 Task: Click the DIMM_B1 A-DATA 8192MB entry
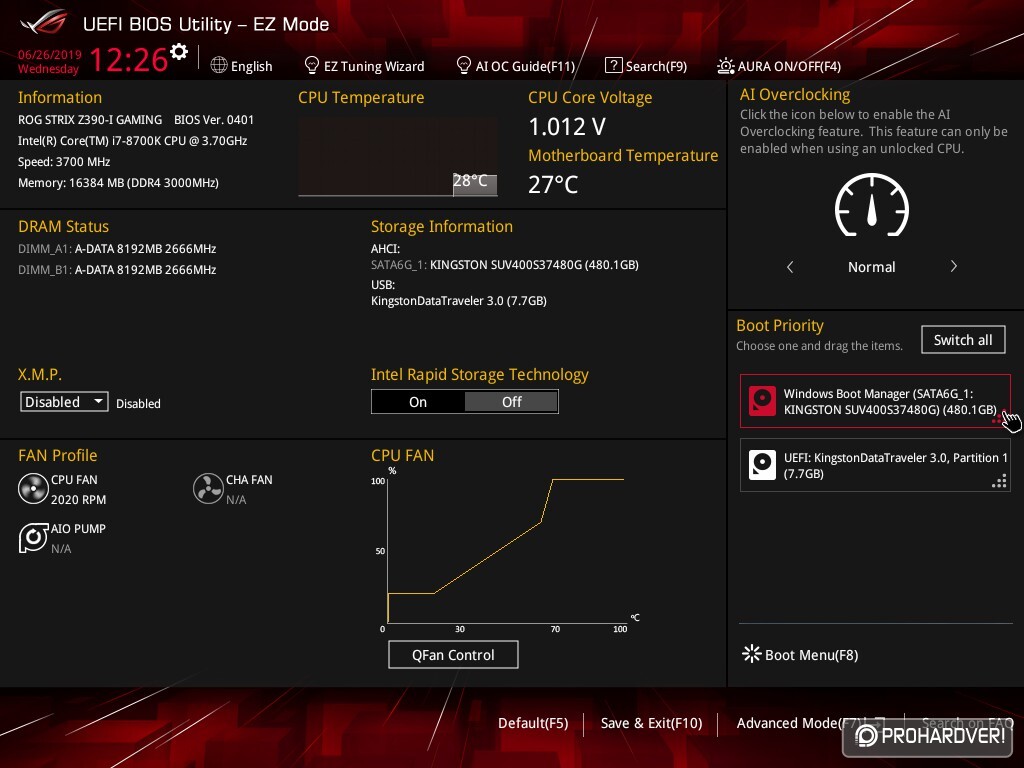(117, 269)
